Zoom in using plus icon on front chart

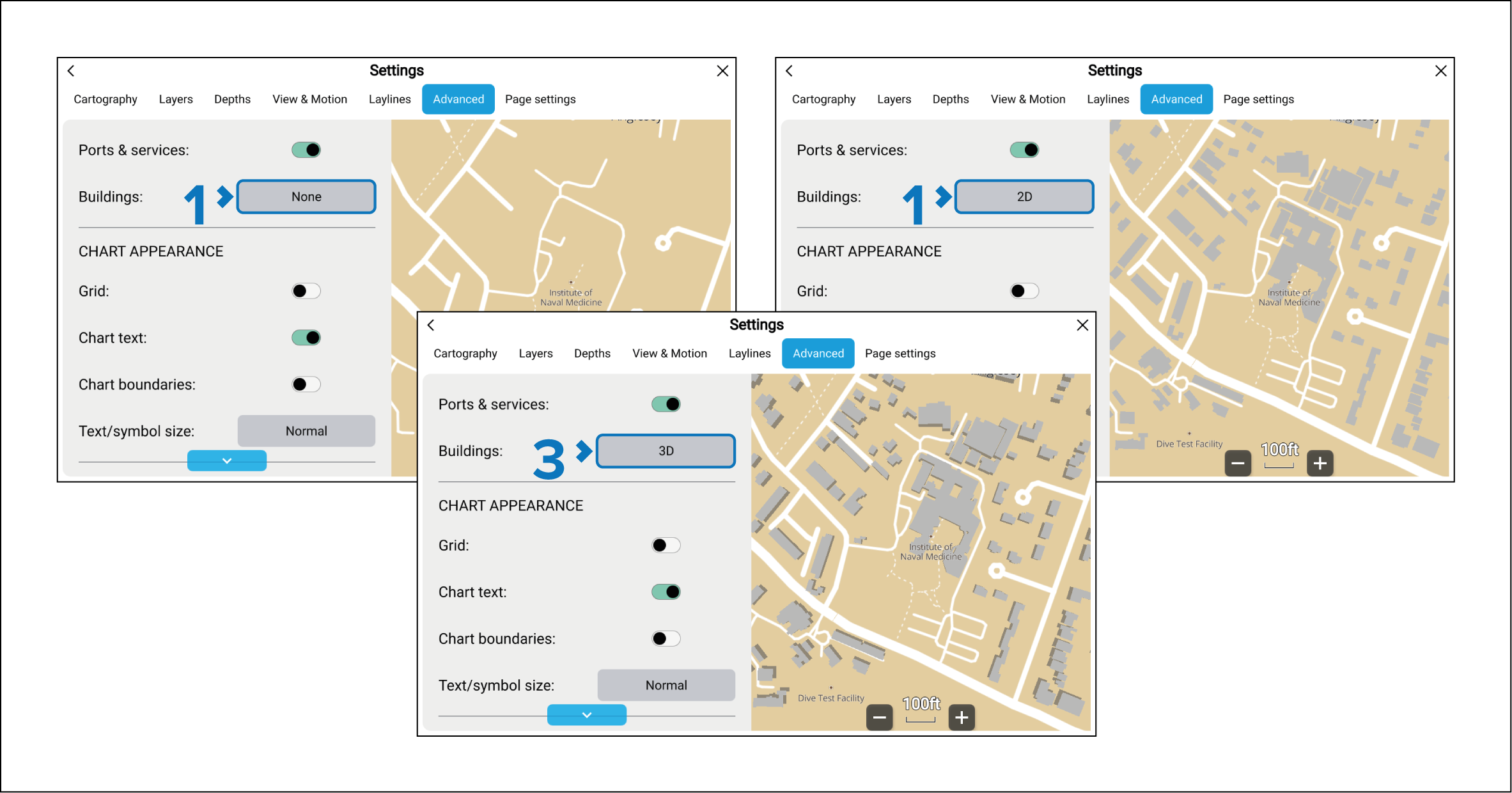pos(961,718)
